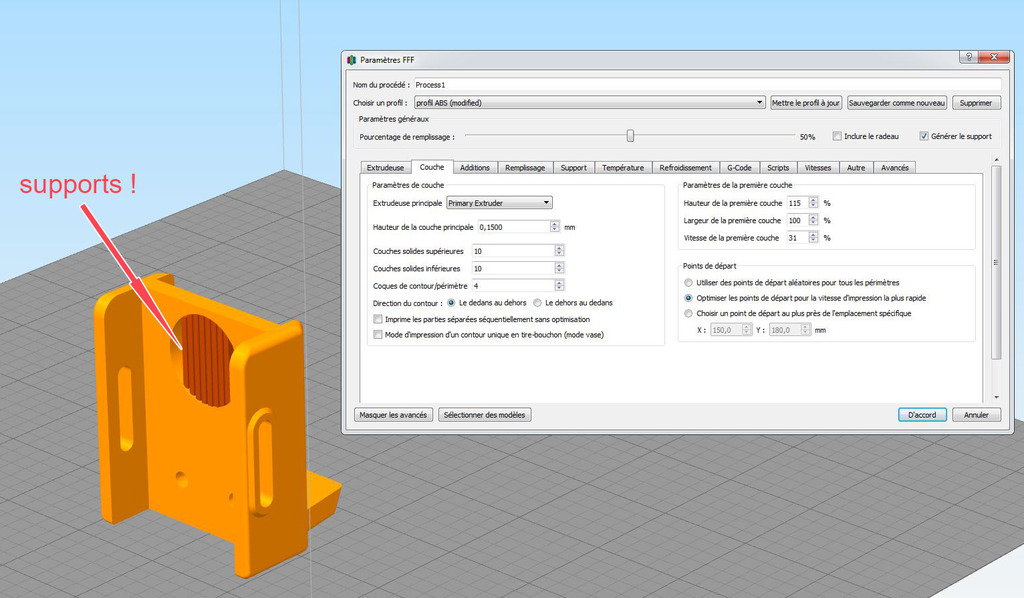Screen dimensions: 1024x598
Task: Decrease the Vitesse de la première couche percentage
Action: click(x=814, y=240)
